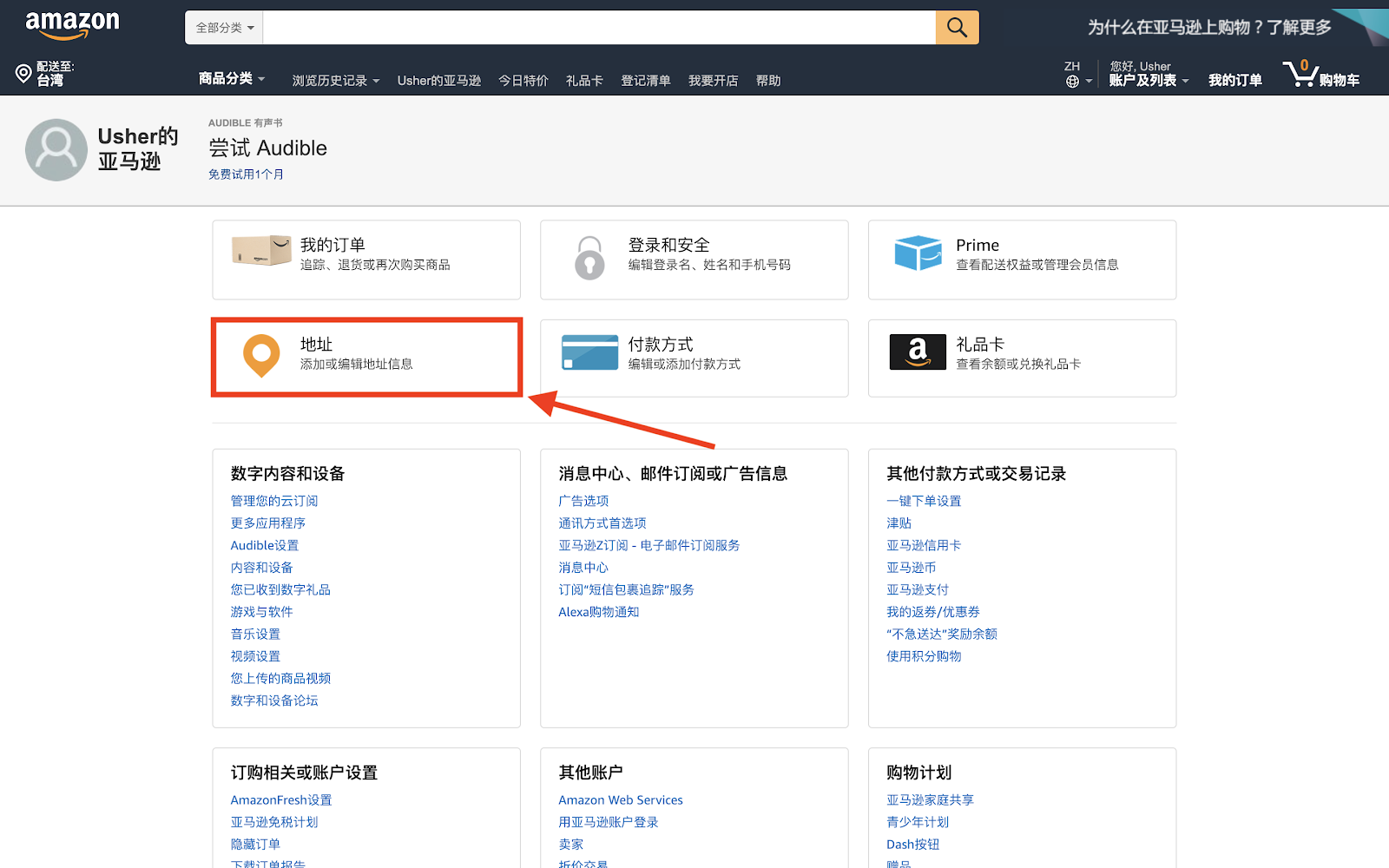Open Usher的亚马逊 nav item

point(439,81)
